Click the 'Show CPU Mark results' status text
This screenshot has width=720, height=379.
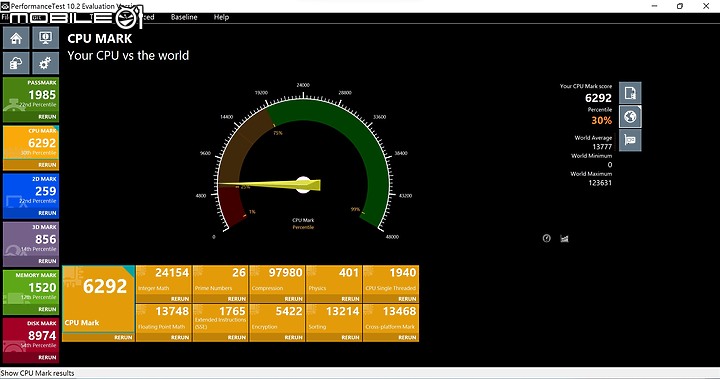tap(37, 373)
